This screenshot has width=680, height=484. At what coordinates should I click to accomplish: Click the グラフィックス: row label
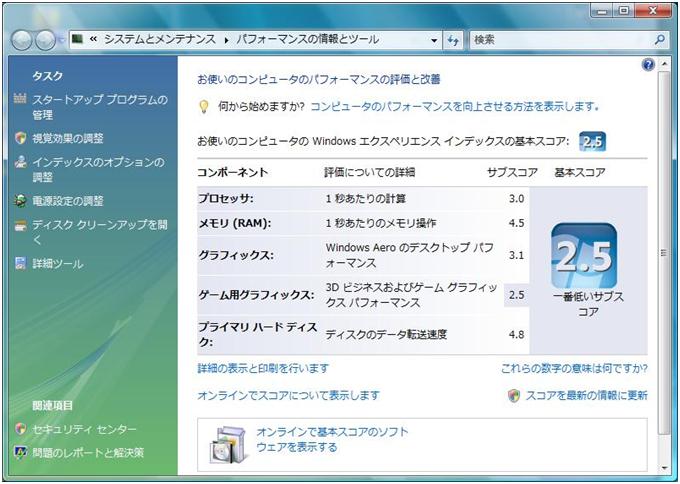coord(236,255)
